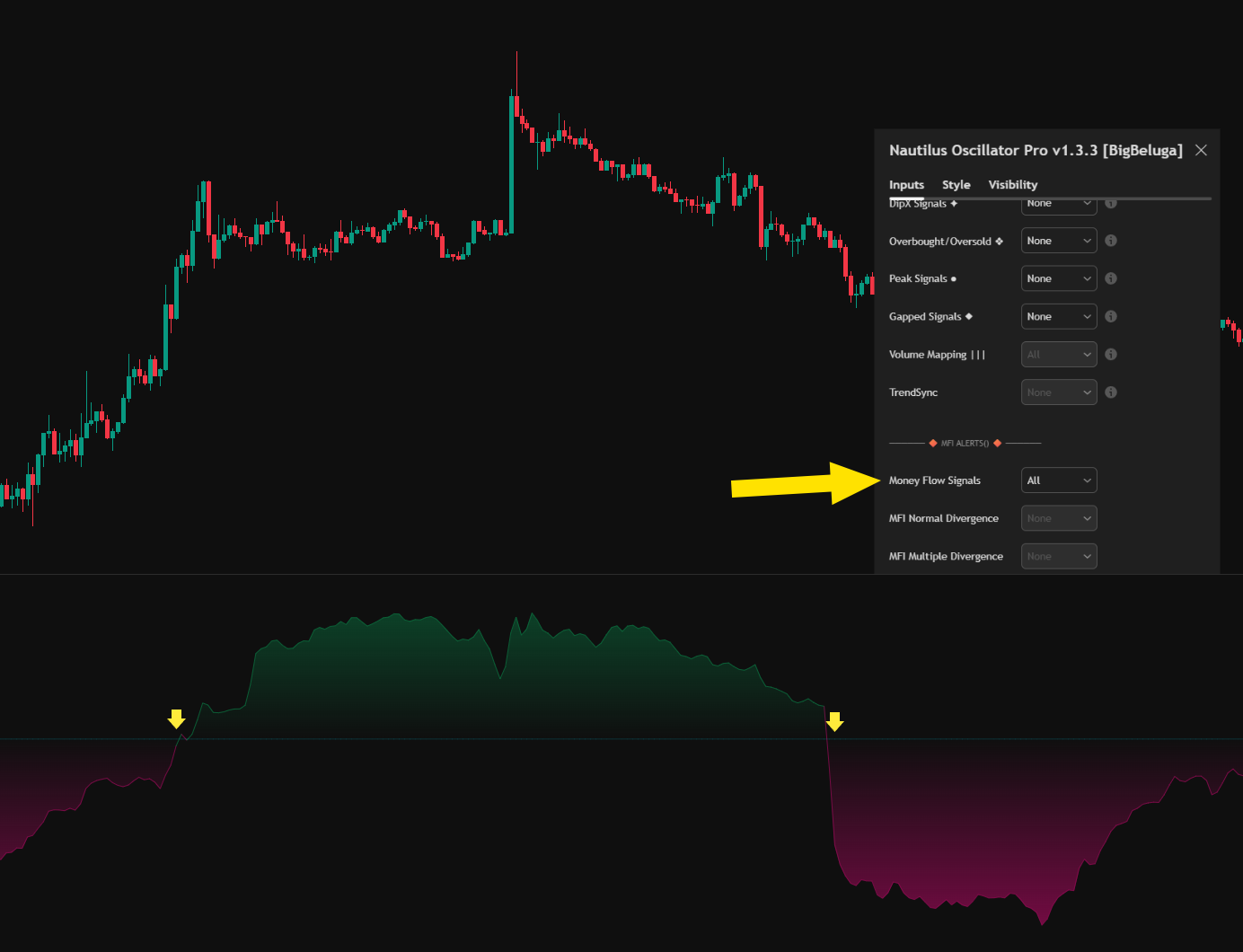Show info tooltip for Peak Signals
Image resolution: width=1243 pixels, height=952 pixels.
click(1111, 278)
